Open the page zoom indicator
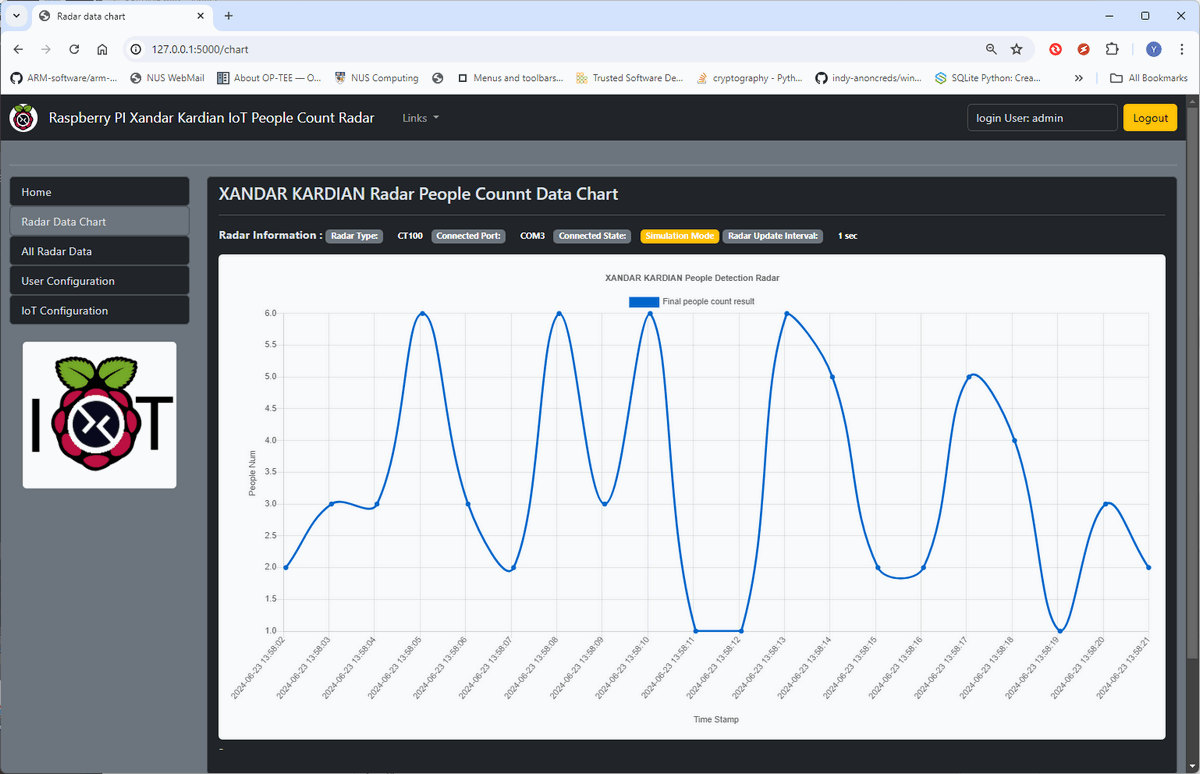The width and height of the screenshot is (1200, 774). coord(991,49)
